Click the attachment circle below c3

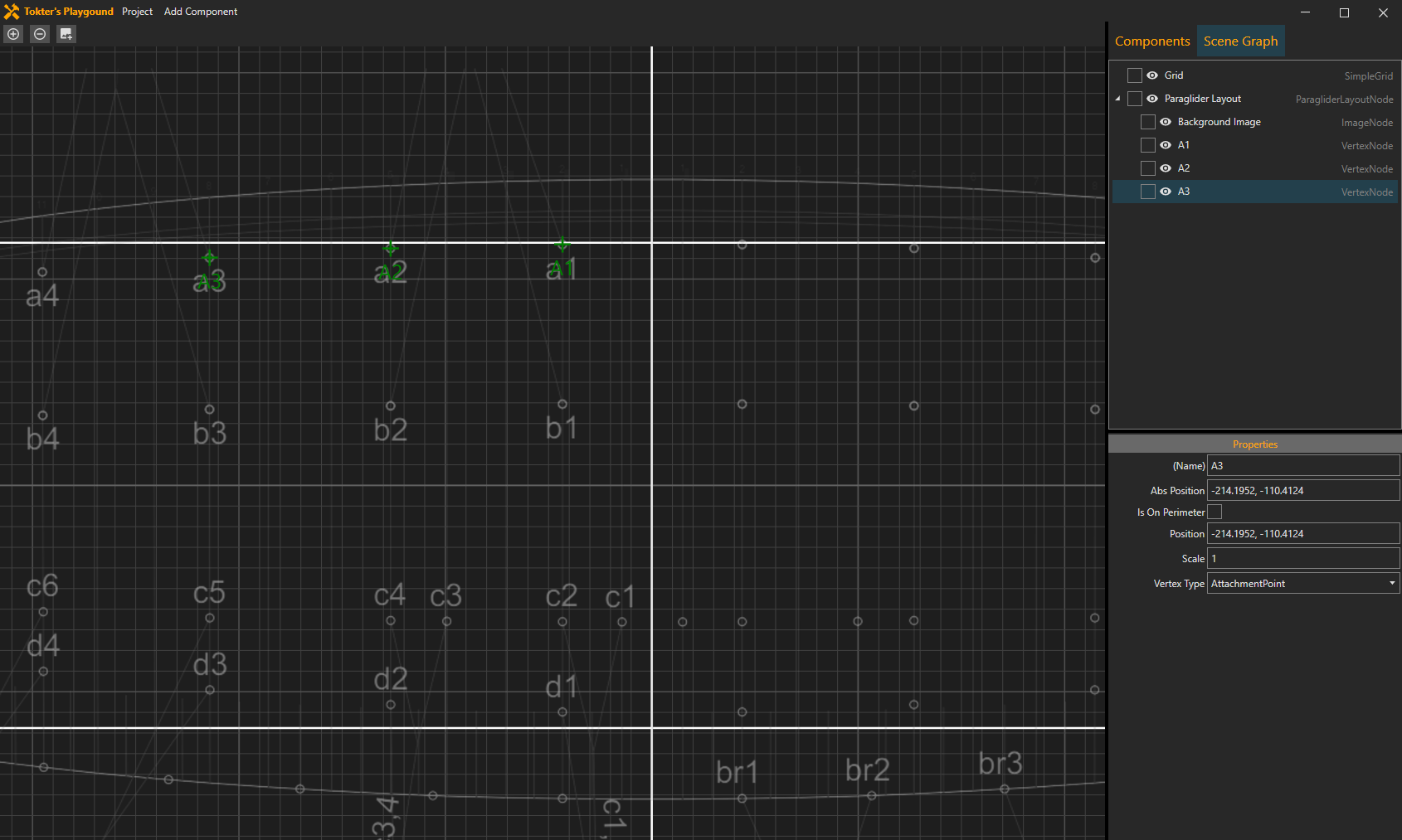(447, 621)
